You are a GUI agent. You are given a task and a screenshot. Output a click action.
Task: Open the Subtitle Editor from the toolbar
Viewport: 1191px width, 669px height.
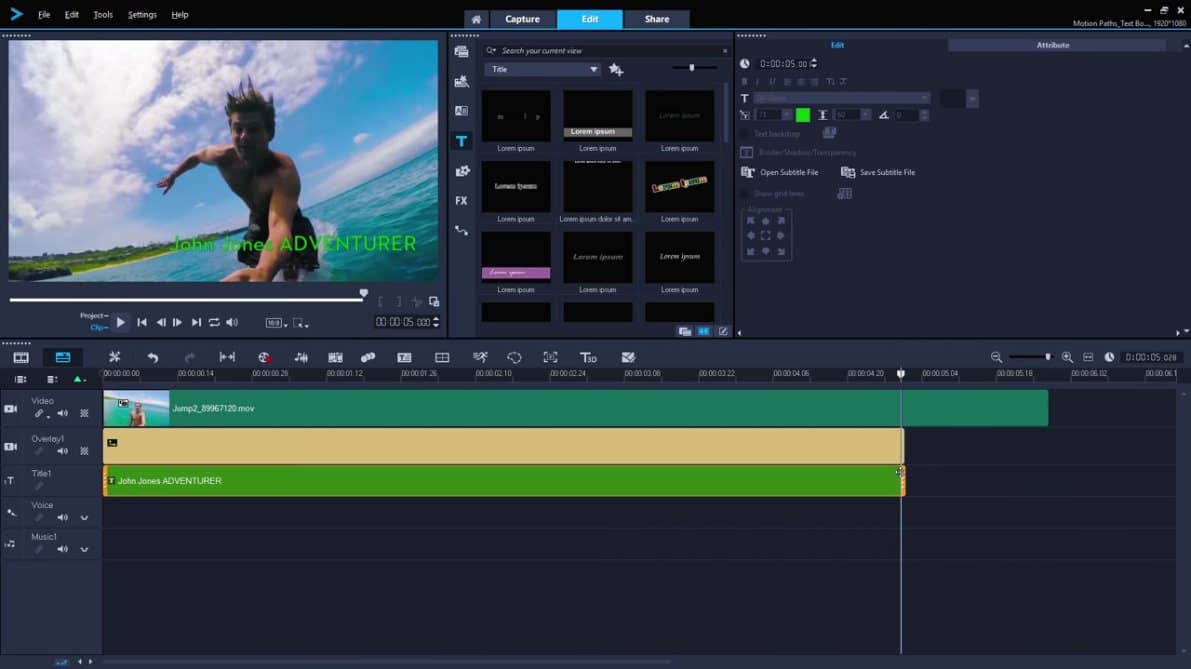405,357
